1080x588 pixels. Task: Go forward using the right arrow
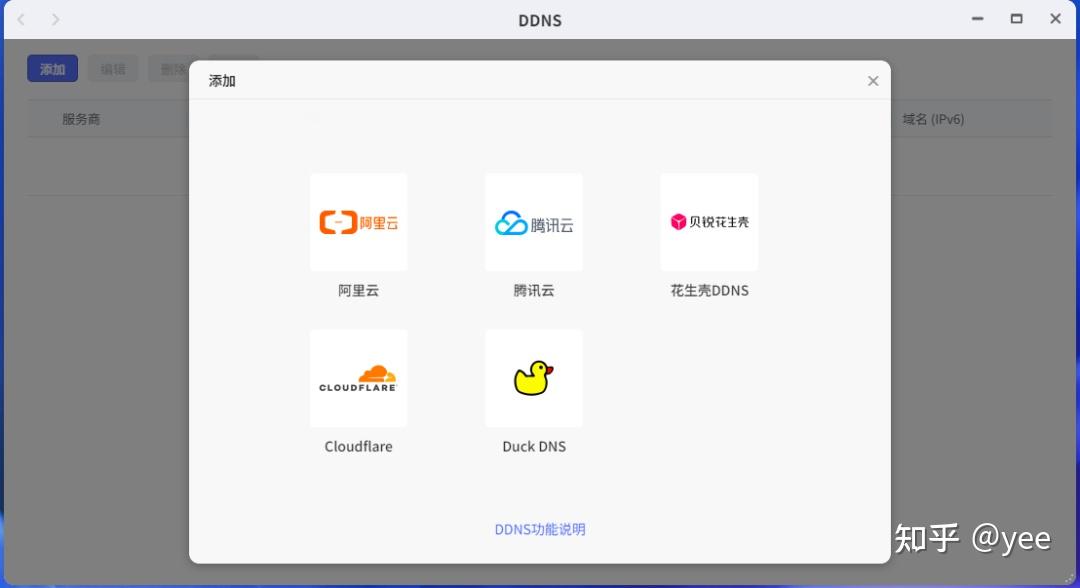coord(55,19)
